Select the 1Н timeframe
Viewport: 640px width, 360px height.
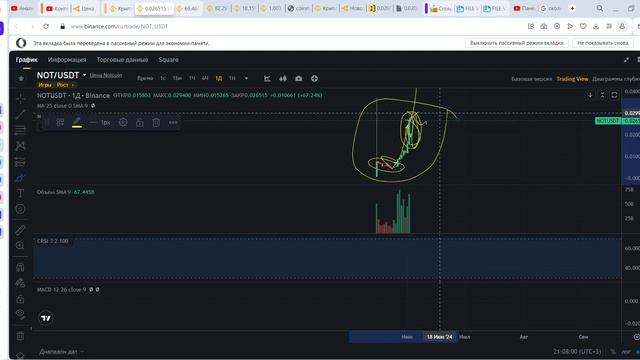click(x=232, y=78)
